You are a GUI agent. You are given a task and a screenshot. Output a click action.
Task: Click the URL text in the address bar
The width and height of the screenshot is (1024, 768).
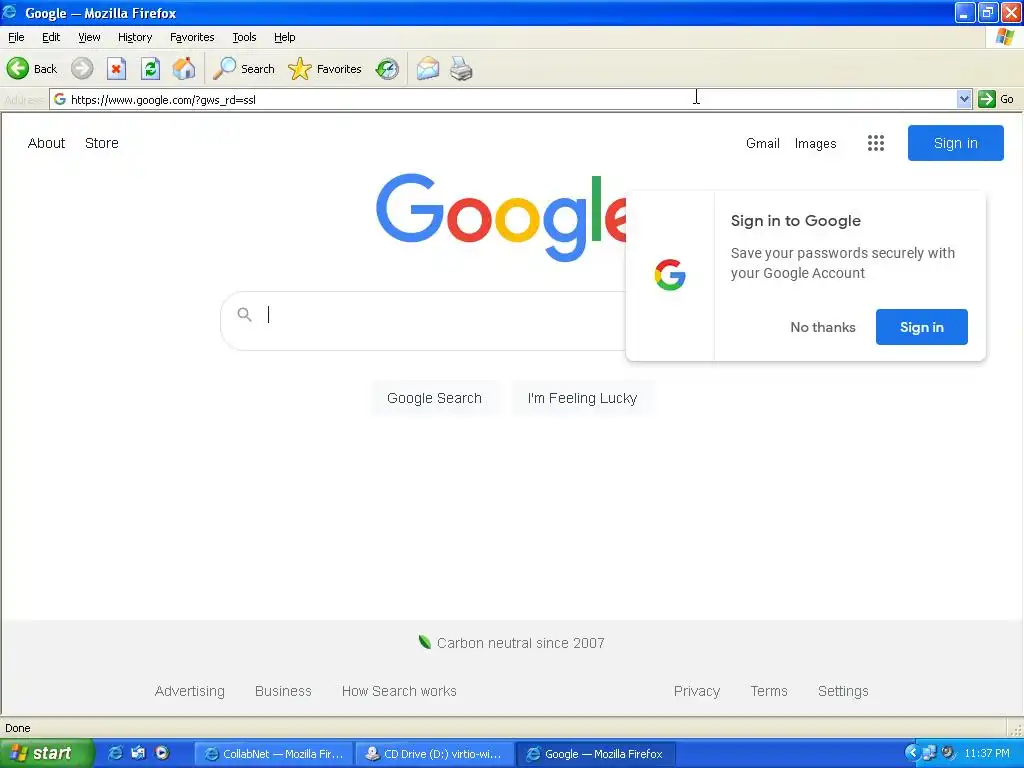[x=163, y=100]
